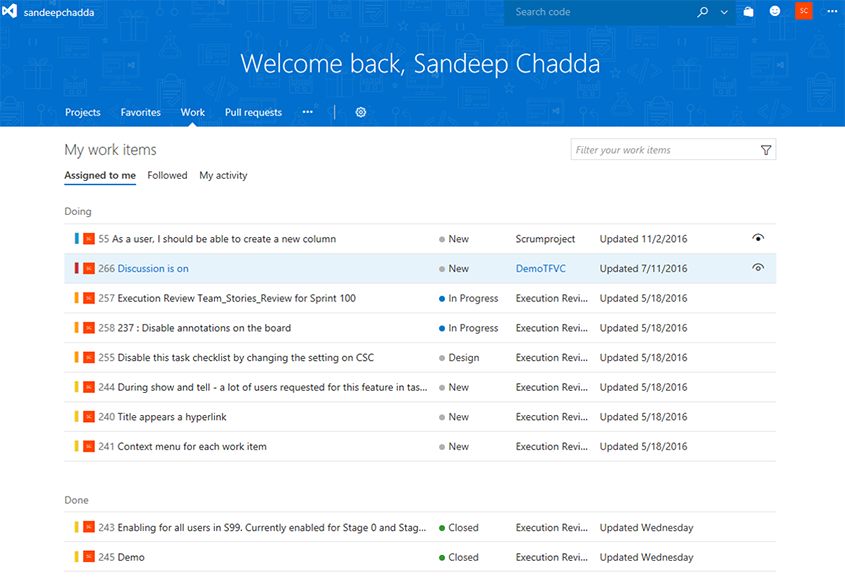Toggle follow eye on work item 266

[x=758, y=268]
